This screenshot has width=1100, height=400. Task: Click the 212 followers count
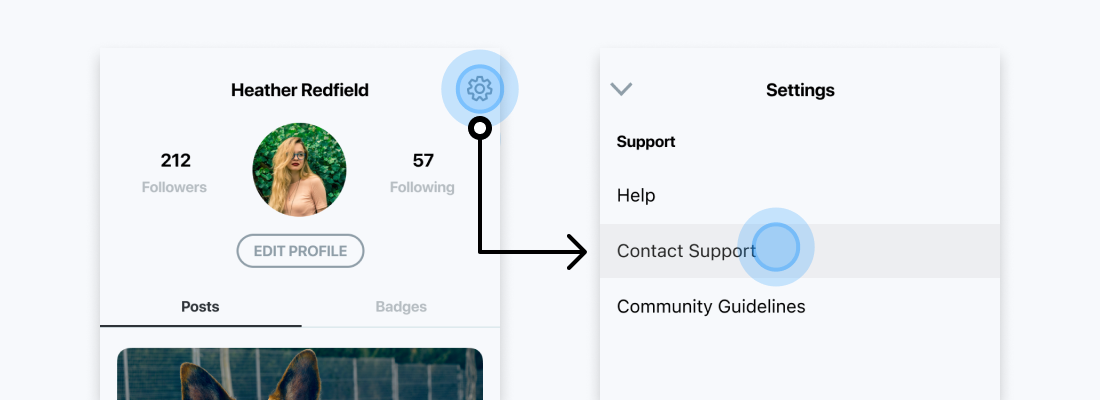coord(175,161)
